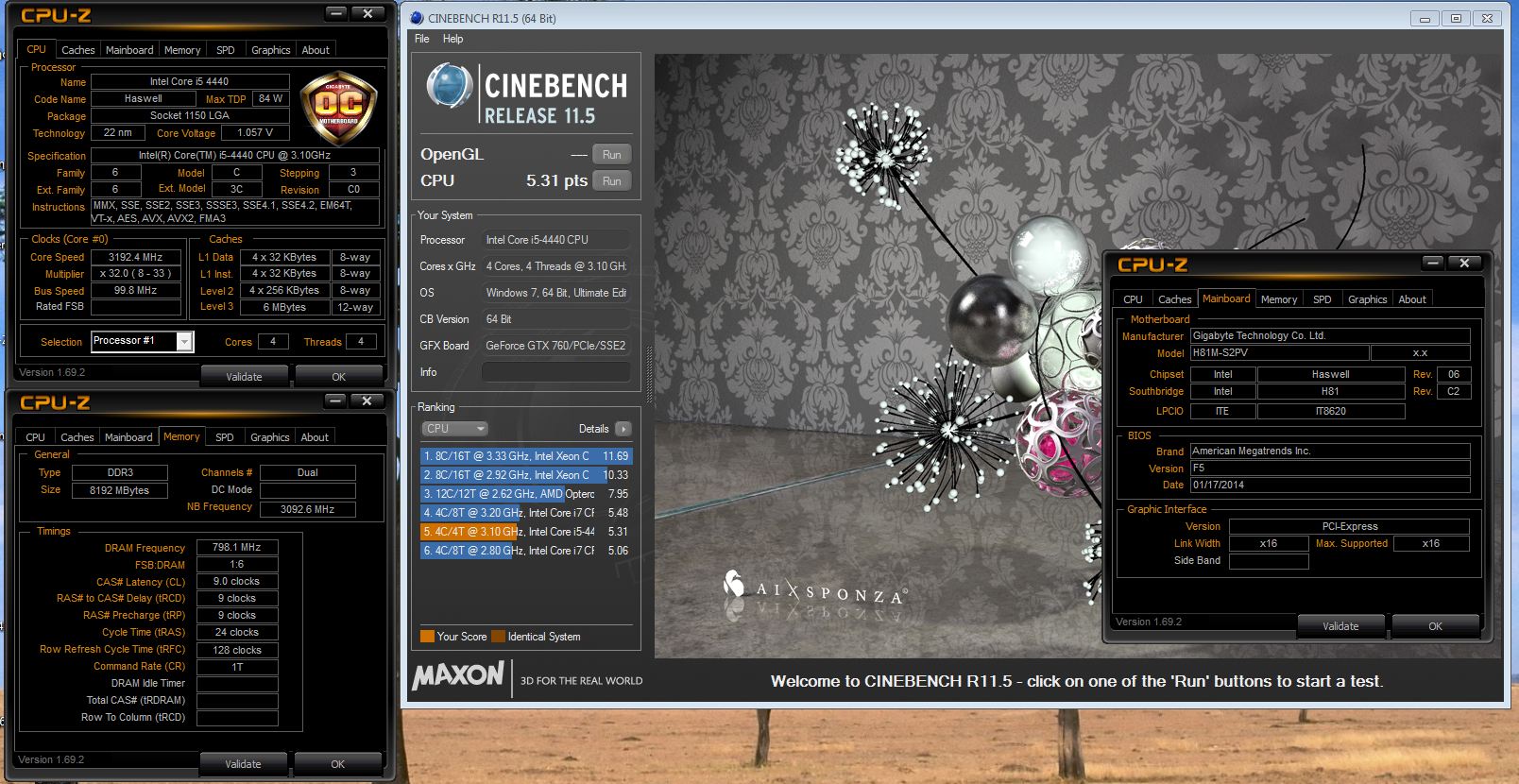Click Validate in Mainboard CPU-Z window
This screenshot has height=784, width=1519.
(x=1340, y=626)
